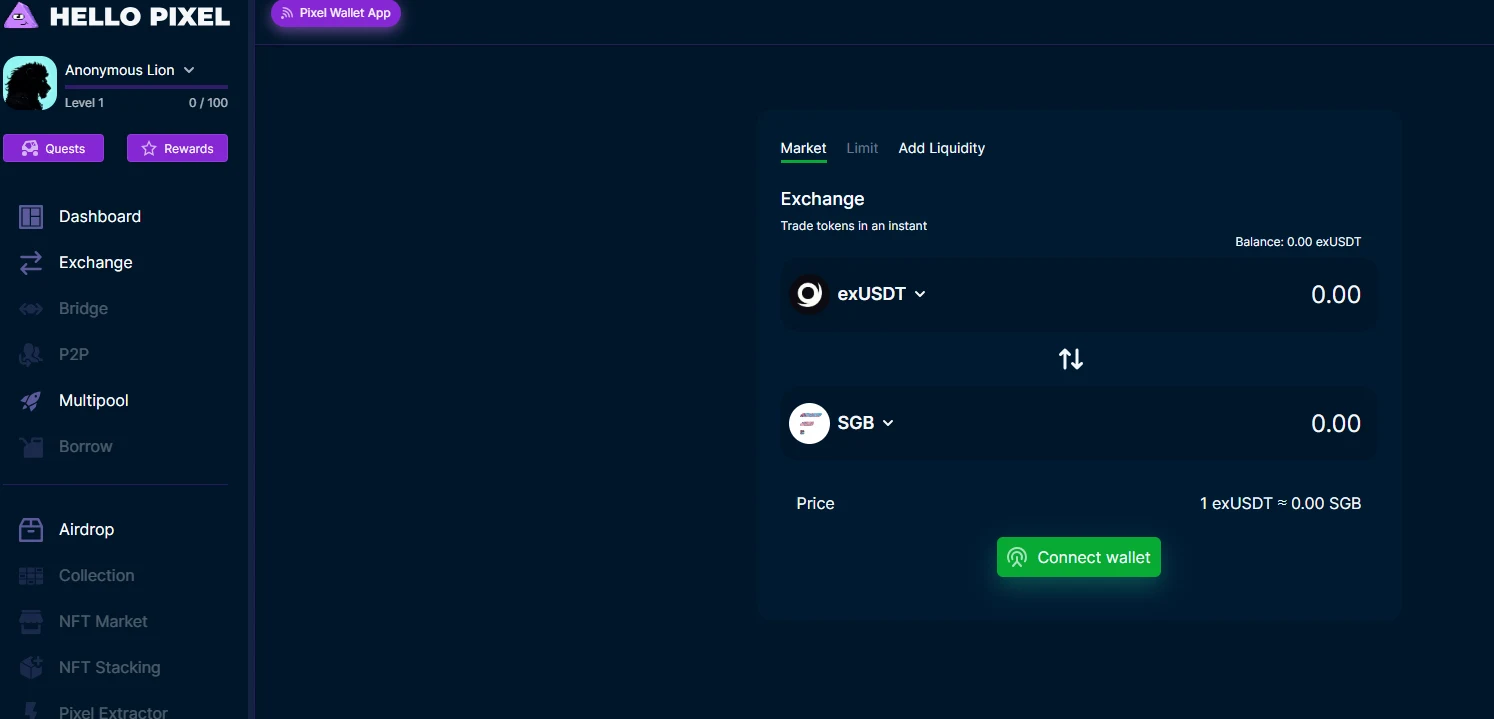This screenshot has width=1494, height=719.
Task: Expand the Anonymous Lion profile chevron
Action: [x=189, y=70]
